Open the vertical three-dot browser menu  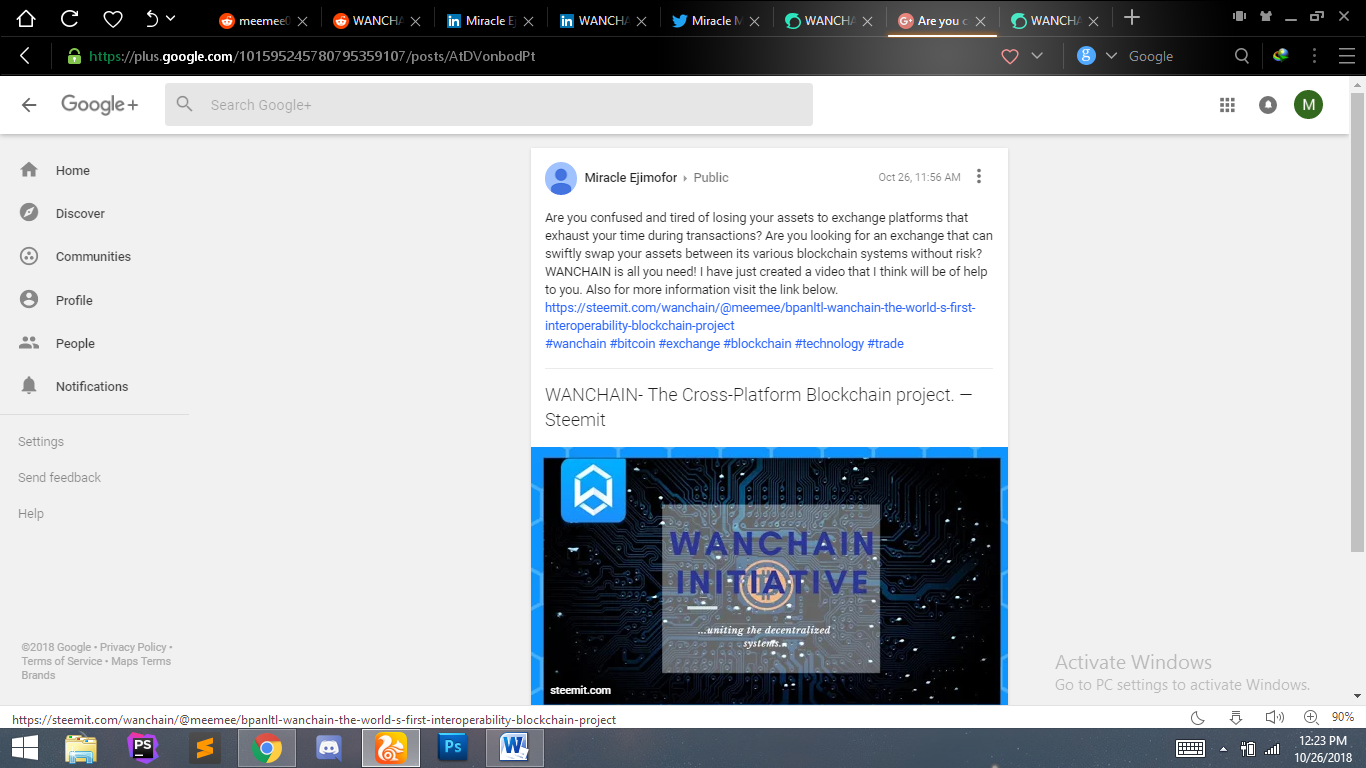coord(1315,56)
